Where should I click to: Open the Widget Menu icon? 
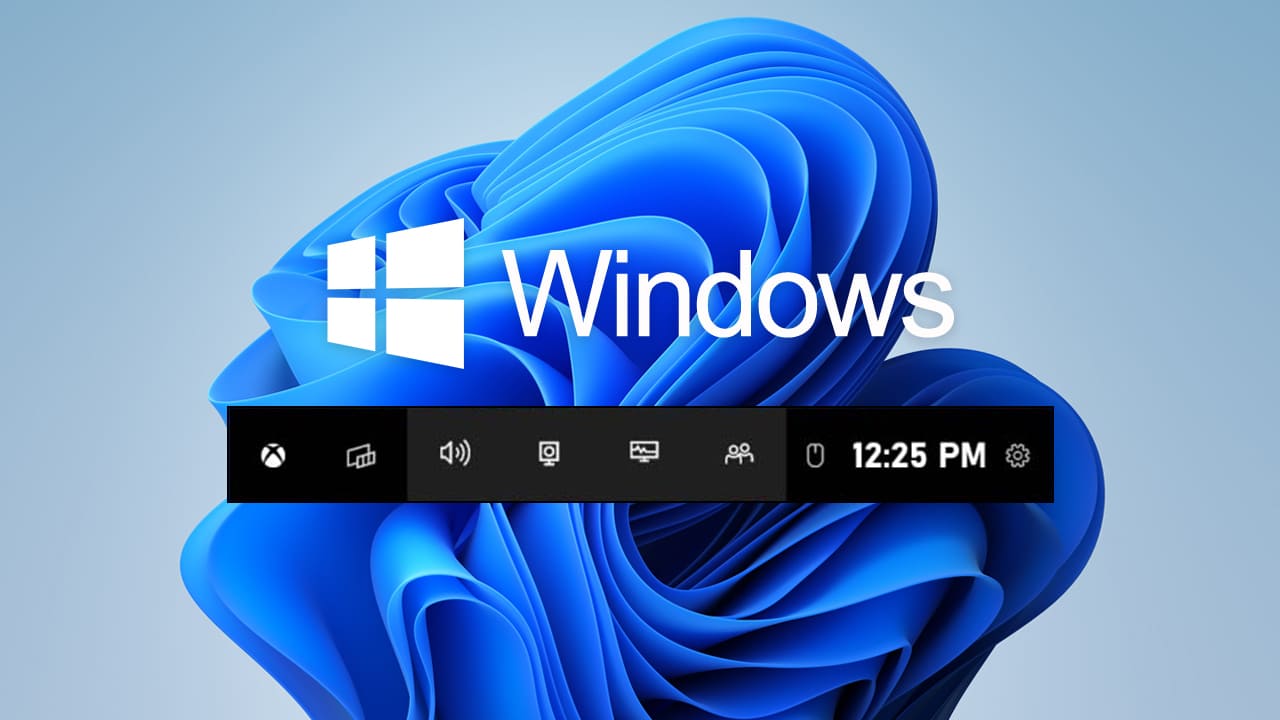pos(361,457)
